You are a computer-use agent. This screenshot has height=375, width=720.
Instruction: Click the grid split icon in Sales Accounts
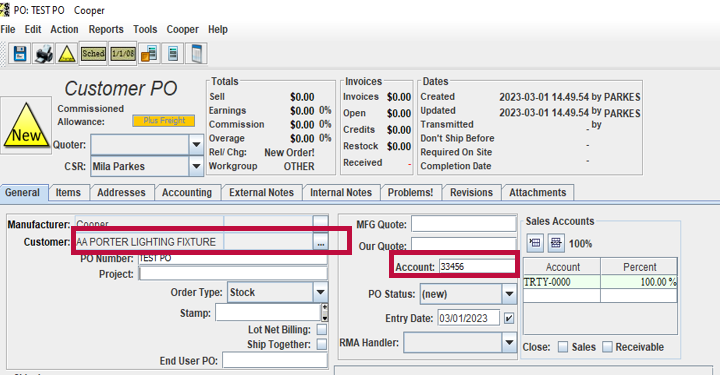pyautogui.click(x=556, y=243)
